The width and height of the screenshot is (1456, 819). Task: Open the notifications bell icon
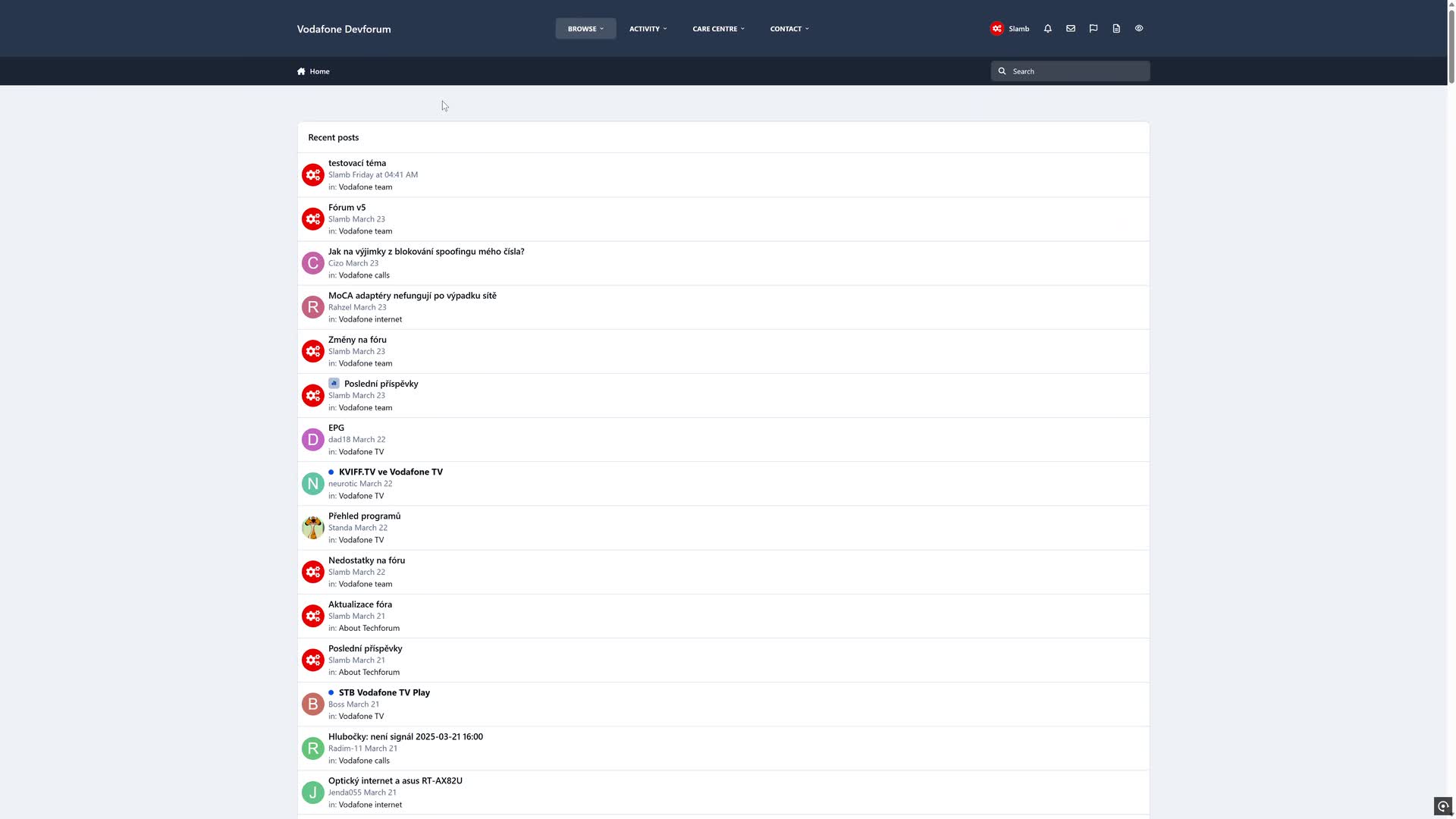(x=1048, y=28)
